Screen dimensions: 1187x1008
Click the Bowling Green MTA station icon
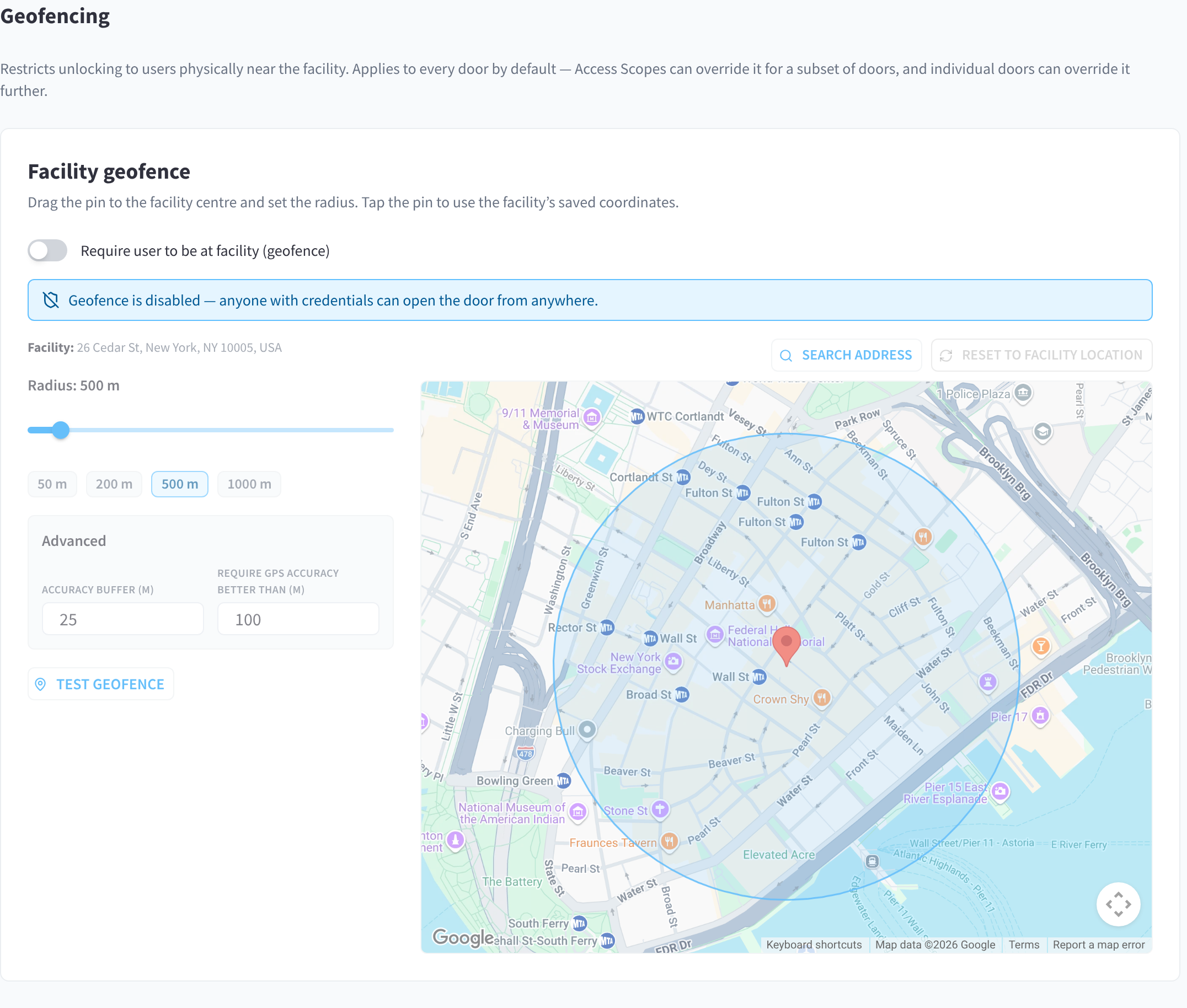coord(564,781)
